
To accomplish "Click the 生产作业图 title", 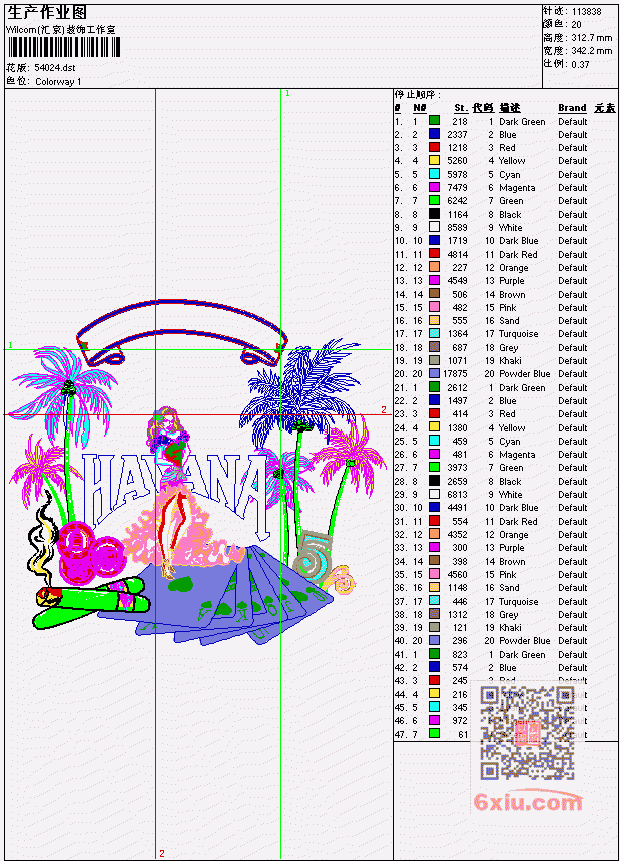I will [47, 13].
